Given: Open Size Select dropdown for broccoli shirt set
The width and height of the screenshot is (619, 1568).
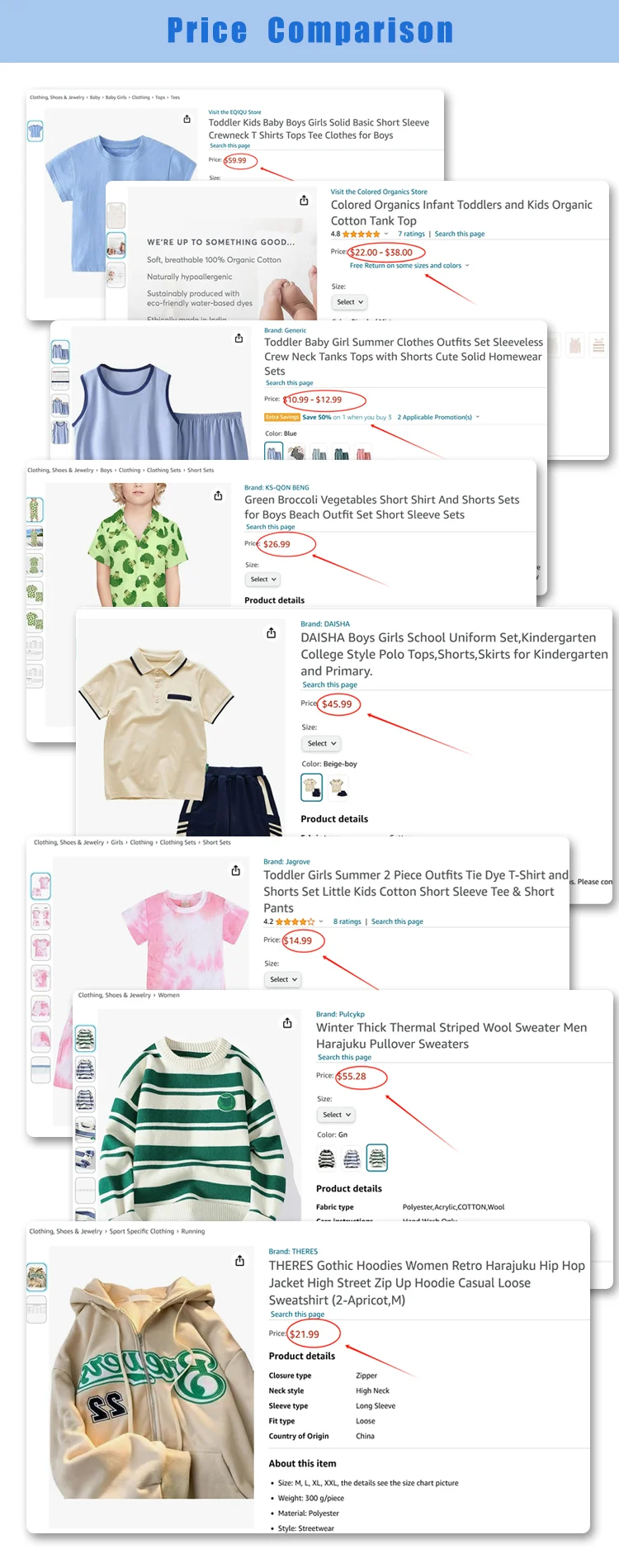Looking at the screenshot, I should [x=263, y=580].
